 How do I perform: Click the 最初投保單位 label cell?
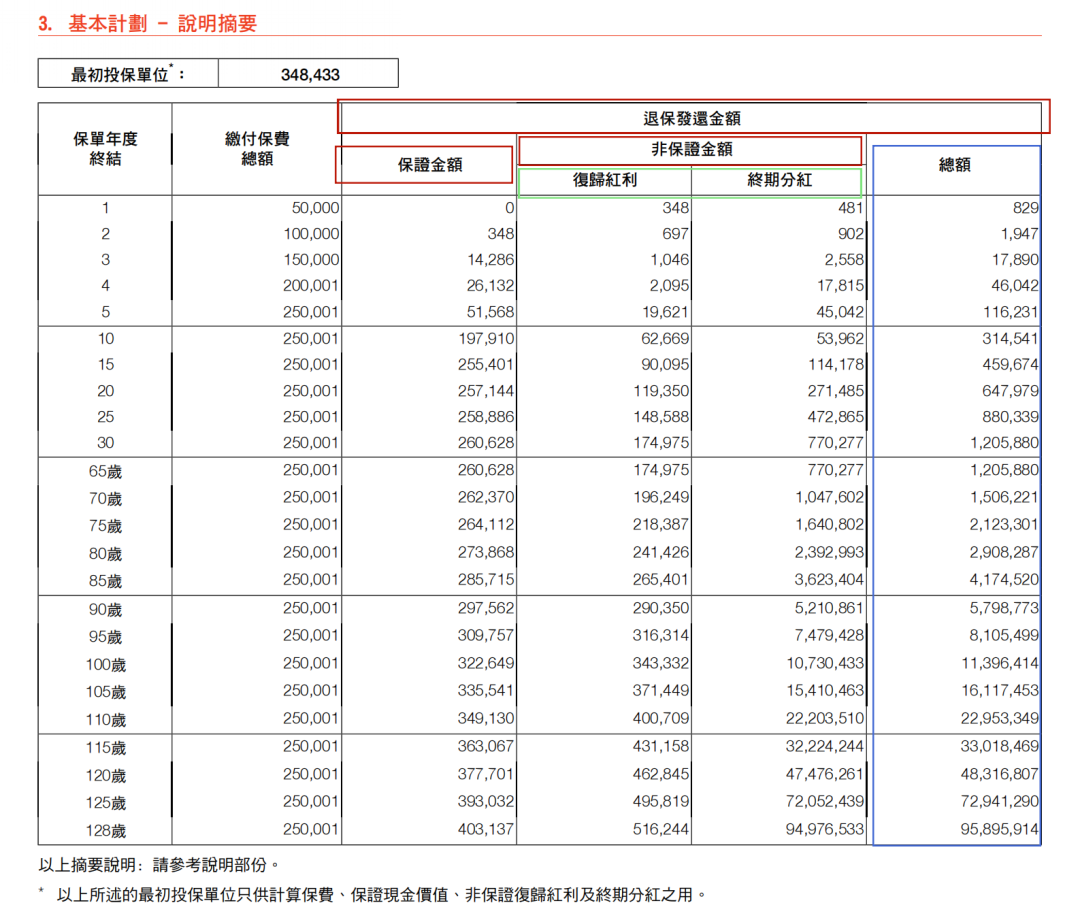pyautogui.click(x=127, y=74)
